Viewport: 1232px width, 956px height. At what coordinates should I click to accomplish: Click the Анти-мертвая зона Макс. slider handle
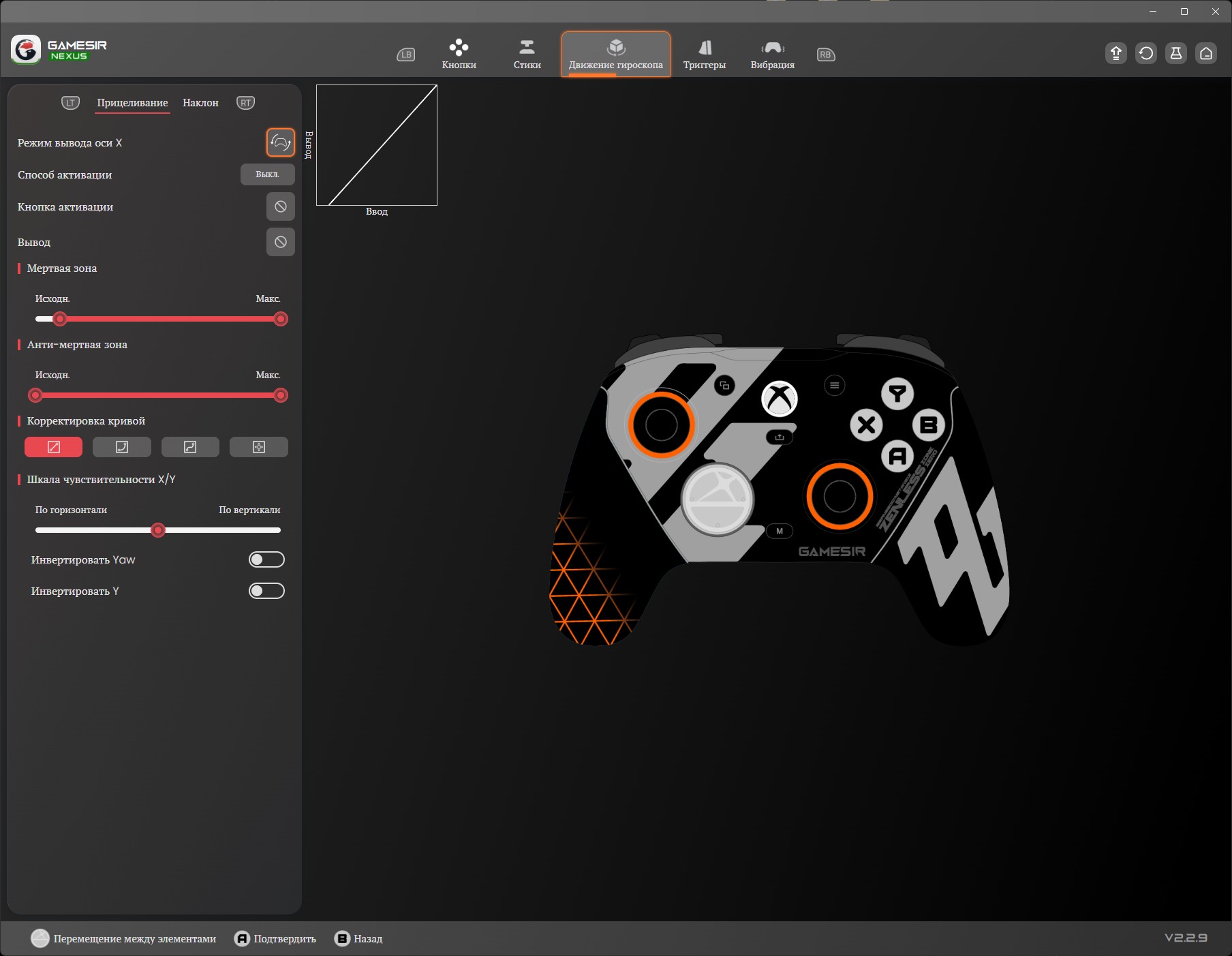pos(281,395)
